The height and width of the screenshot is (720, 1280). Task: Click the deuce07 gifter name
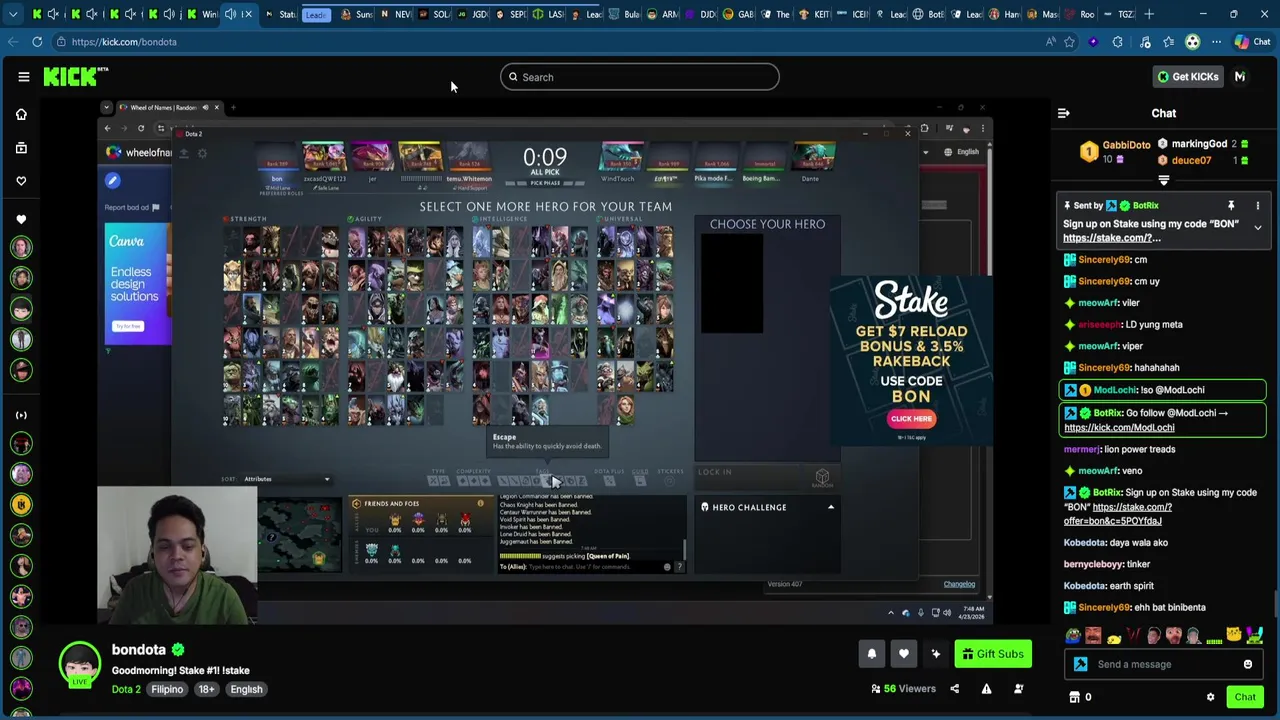click(x=1191, y=160)
